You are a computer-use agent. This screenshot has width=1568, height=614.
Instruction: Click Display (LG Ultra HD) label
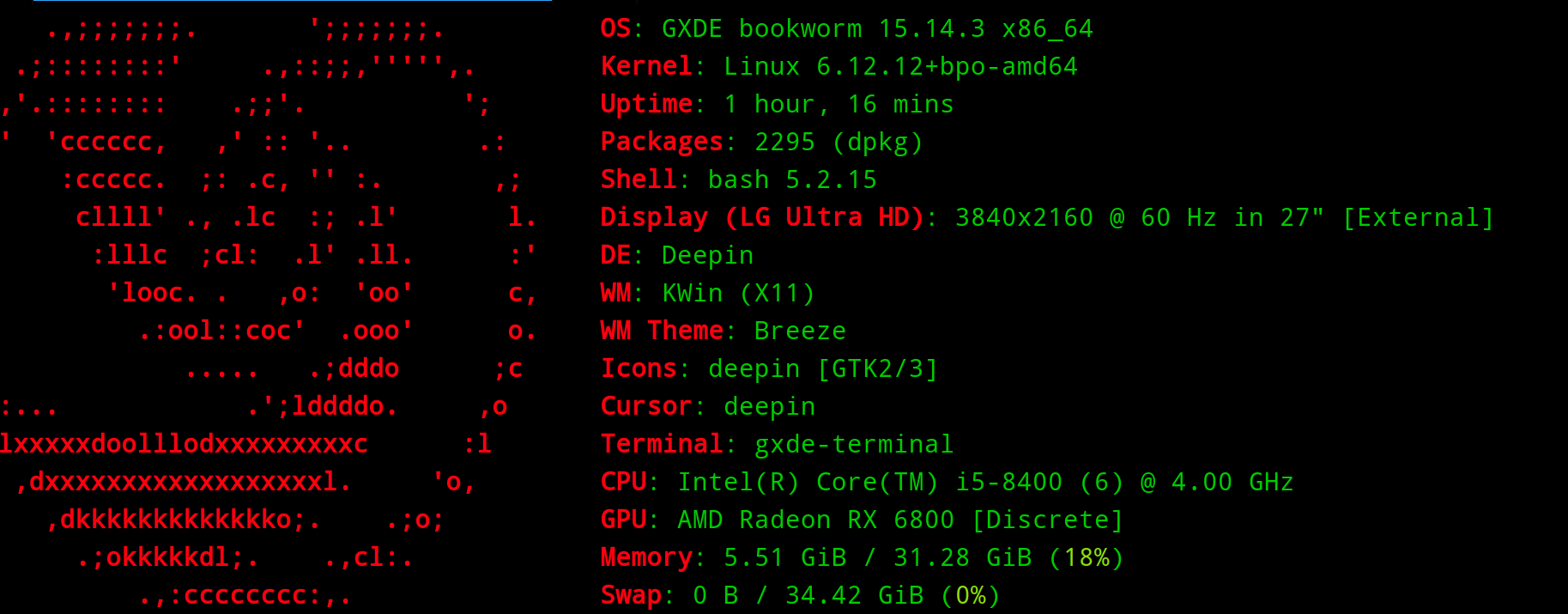pos(762,217)
